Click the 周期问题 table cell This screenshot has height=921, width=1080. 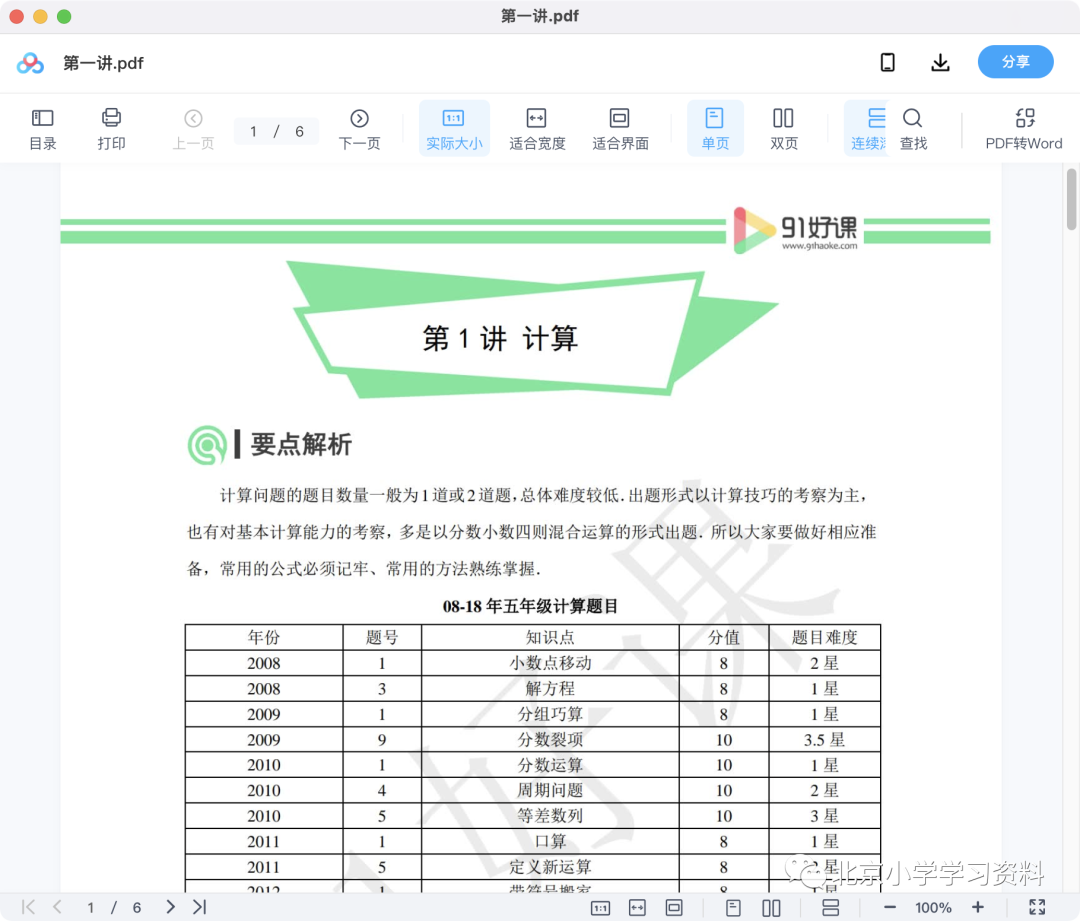[x=550, y=790]
